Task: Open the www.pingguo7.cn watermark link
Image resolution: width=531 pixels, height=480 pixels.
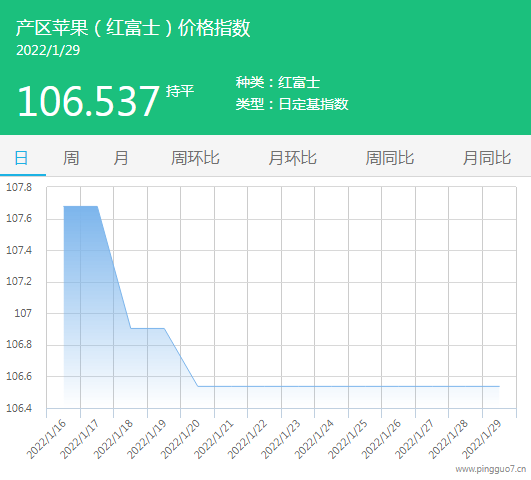Action: (x=491, y=469)
